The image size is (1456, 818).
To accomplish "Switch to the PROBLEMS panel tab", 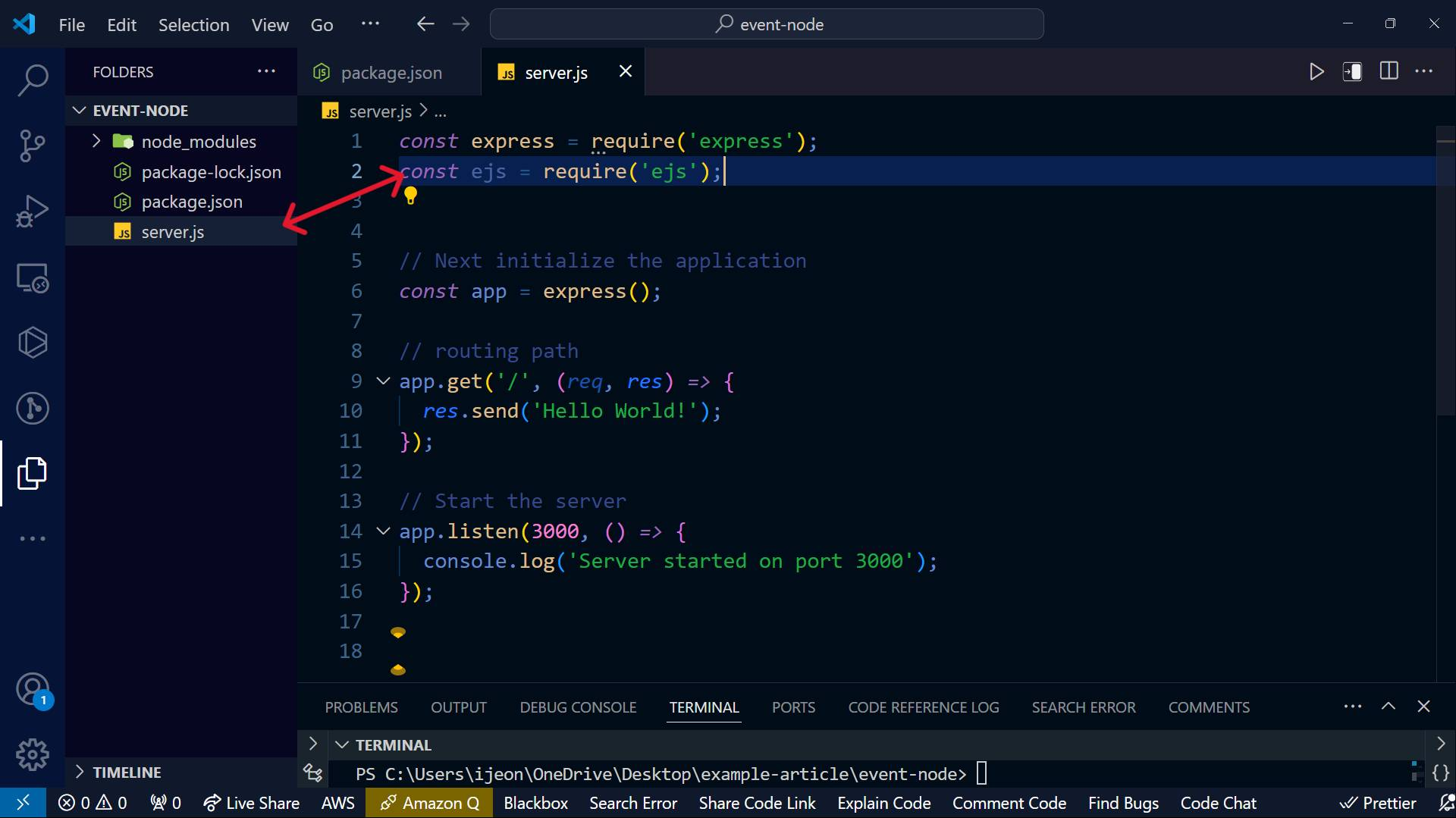I will pyautogui.click(x=361, y=707).
